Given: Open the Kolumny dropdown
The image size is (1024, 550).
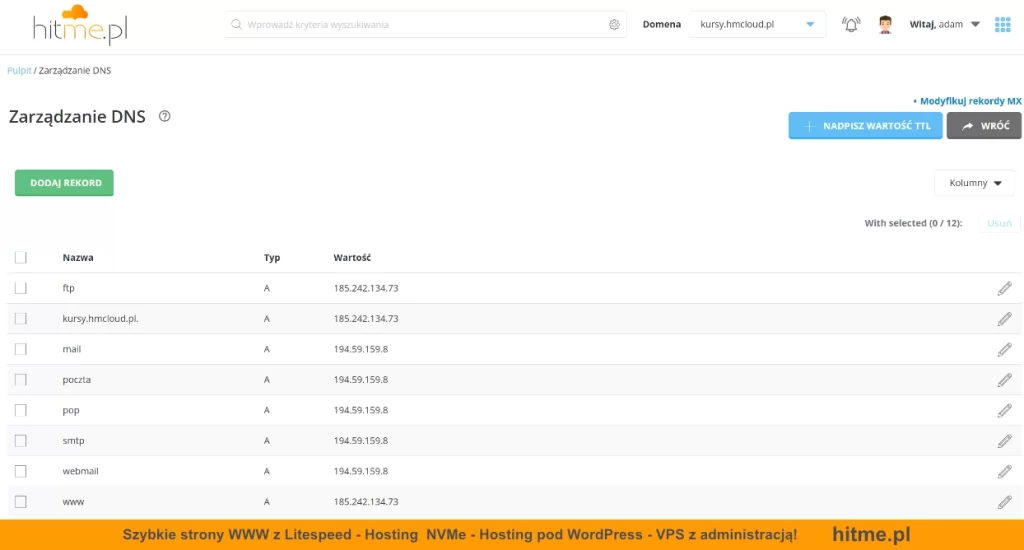Looking at the screenshot, I should tap(974, 183).
